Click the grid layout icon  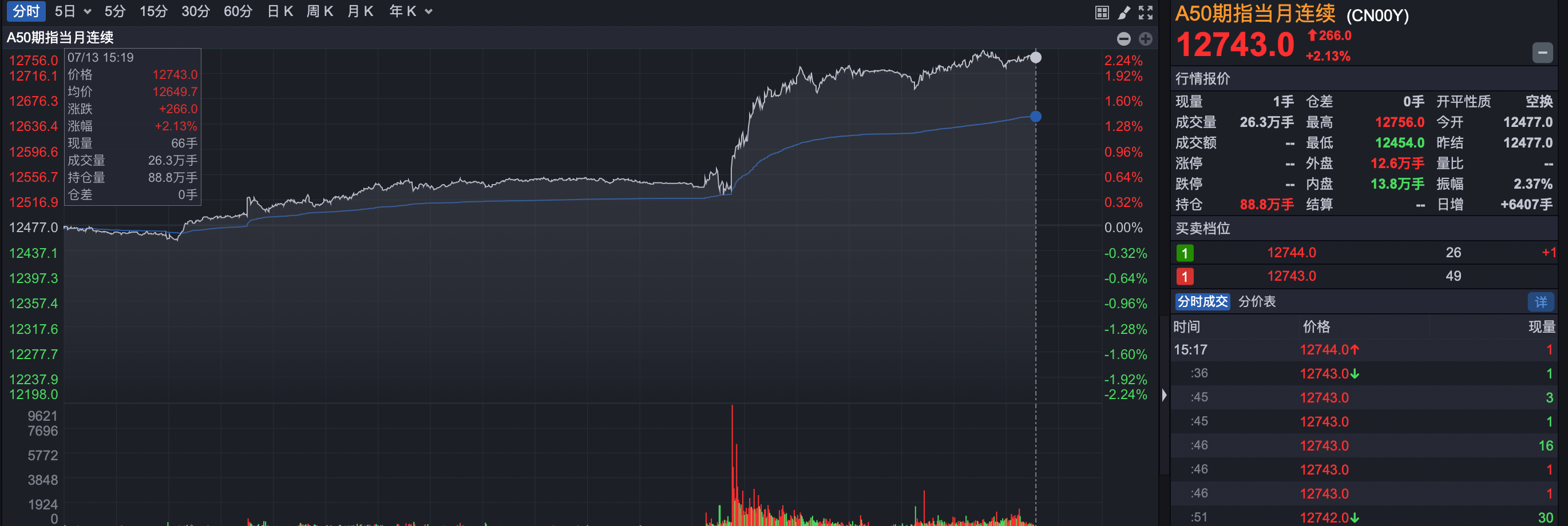pos(1101,12)
